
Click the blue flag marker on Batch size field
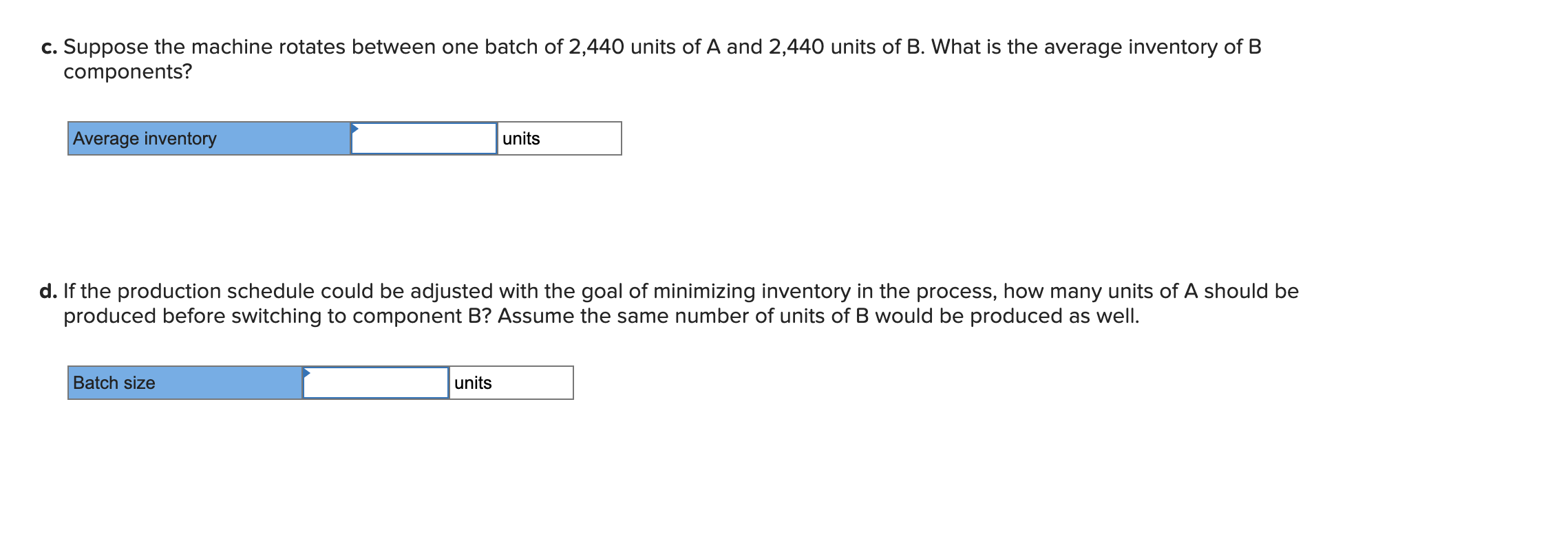[306, 374]
